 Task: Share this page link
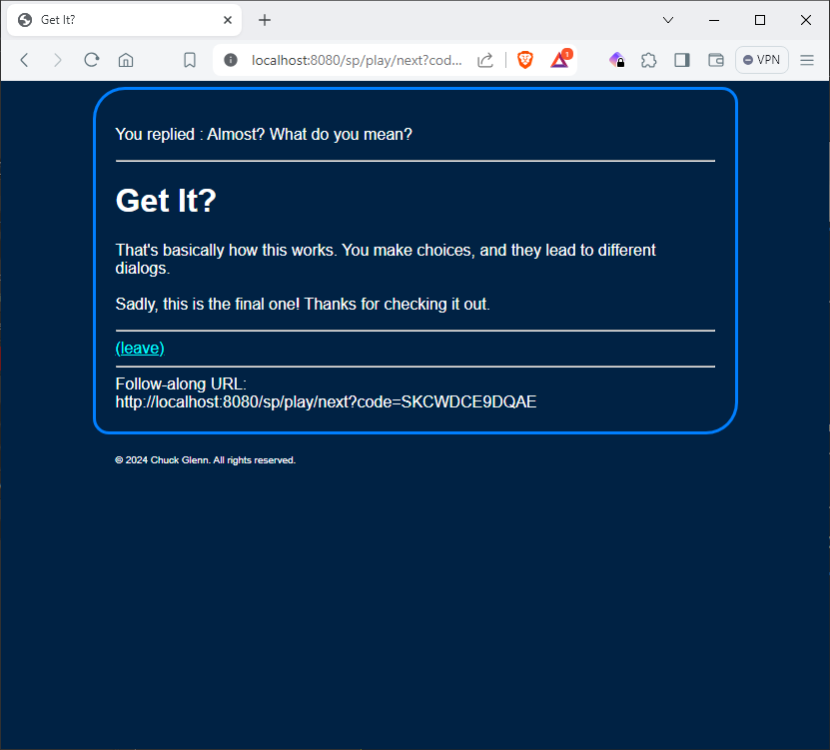(485, 60)
